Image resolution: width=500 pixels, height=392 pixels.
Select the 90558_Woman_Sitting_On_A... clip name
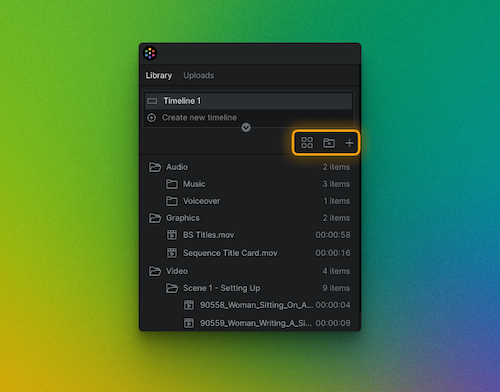pyautogui.click(x=256, y=305)
